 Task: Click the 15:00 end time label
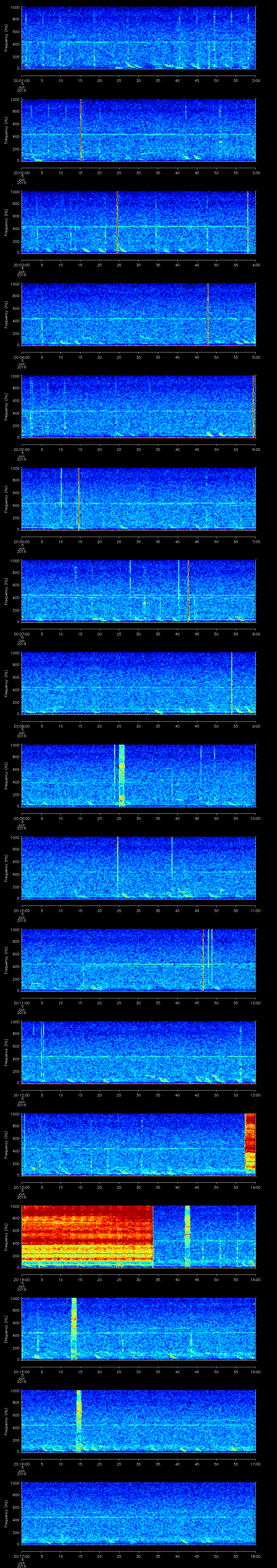click(x=255, y=1279)
